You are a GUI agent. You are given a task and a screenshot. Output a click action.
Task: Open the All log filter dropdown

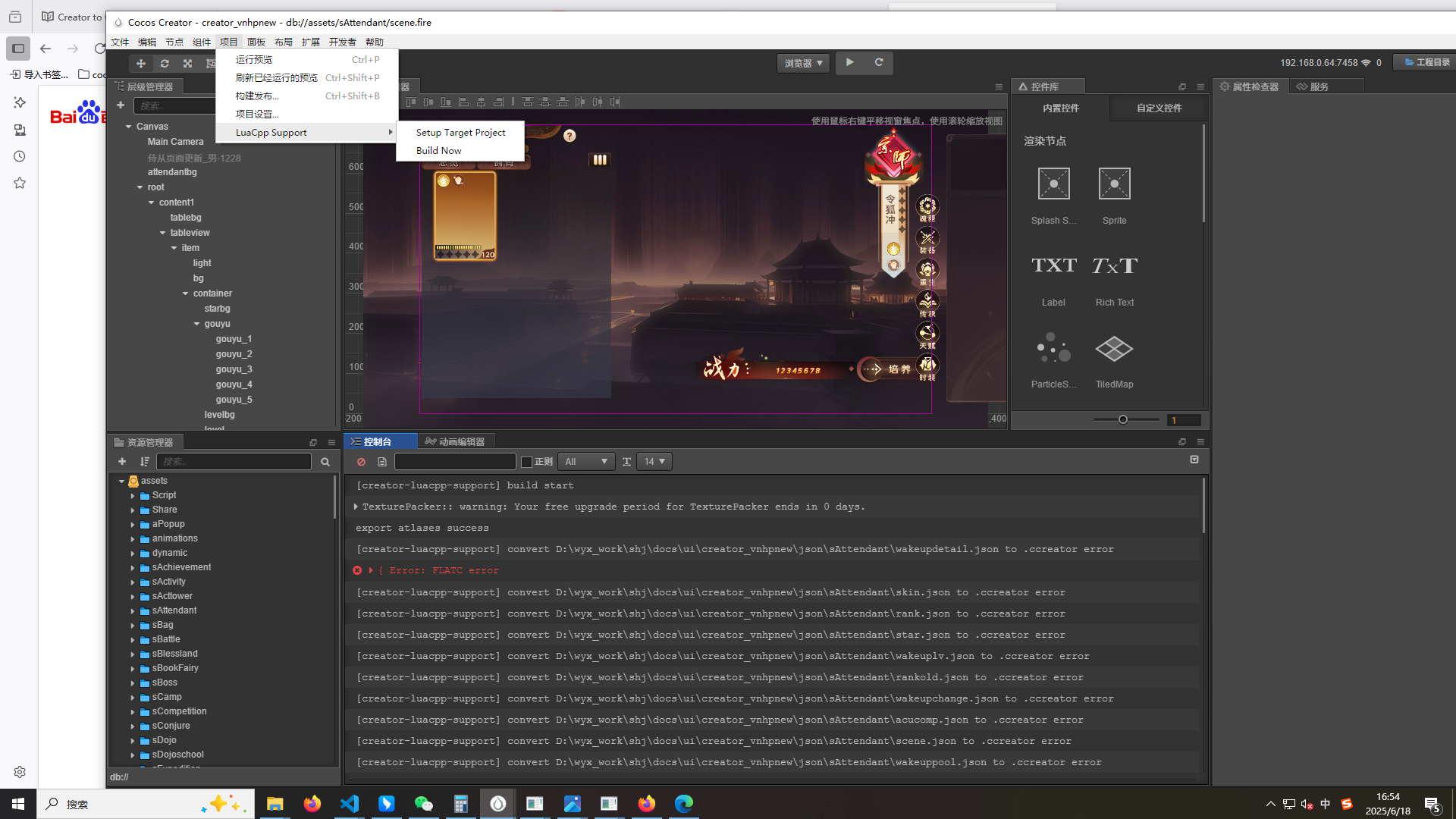pyautogui.click(x=586, y=462)
